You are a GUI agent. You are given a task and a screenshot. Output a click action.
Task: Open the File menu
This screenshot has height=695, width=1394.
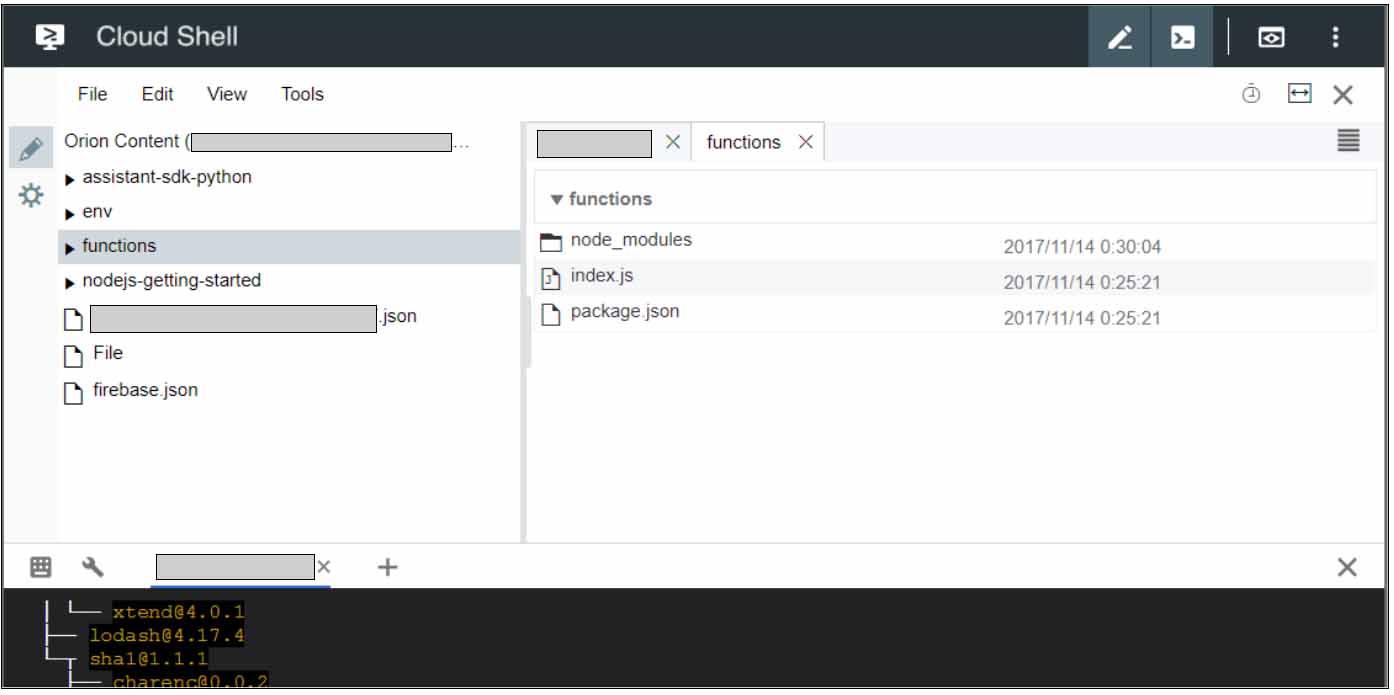tap(92, 94)
